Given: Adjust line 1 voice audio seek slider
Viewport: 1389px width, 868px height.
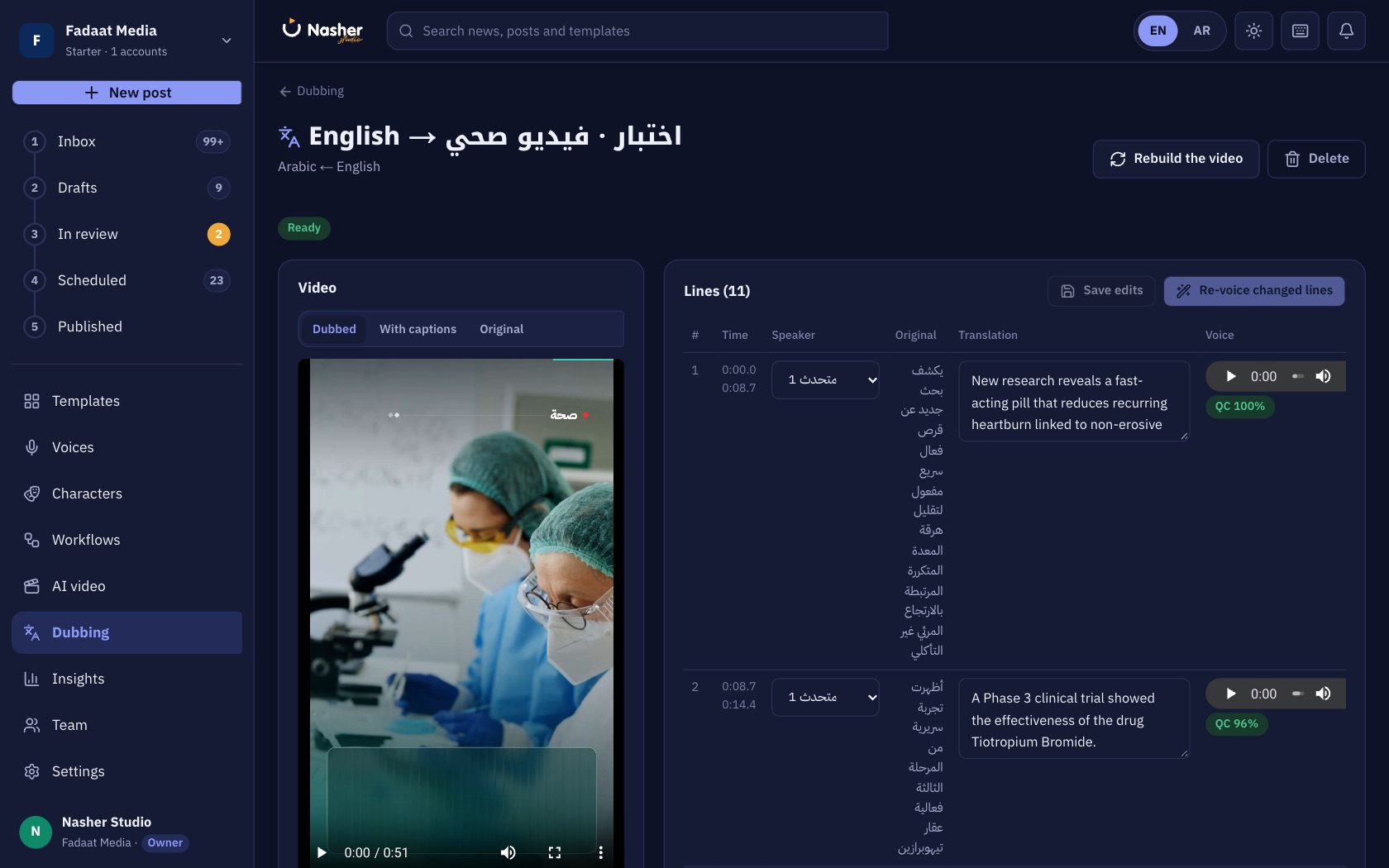Looking at the screenshot, I should pos(1297,376).
